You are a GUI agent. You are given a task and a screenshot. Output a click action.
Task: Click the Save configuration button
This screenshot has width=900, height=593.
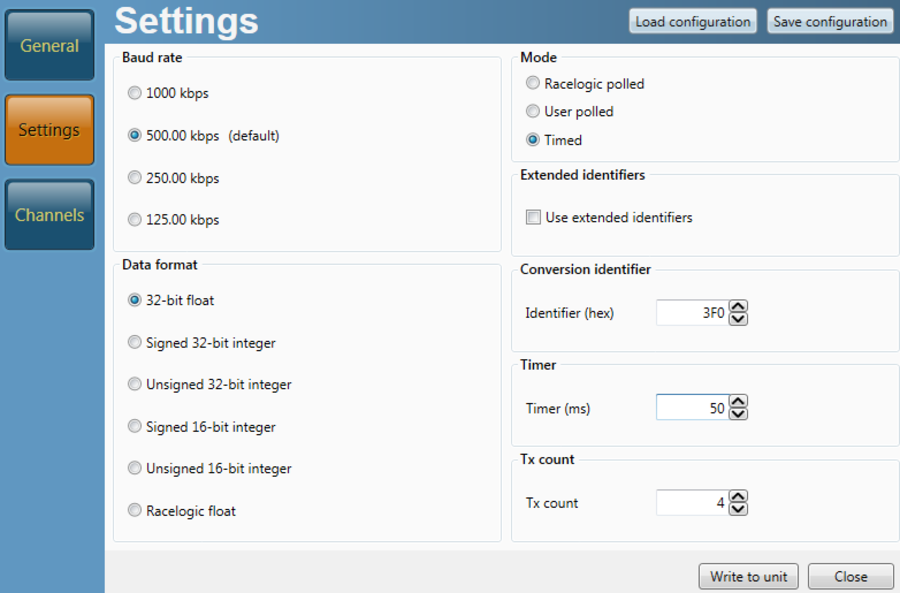(830, 21)
